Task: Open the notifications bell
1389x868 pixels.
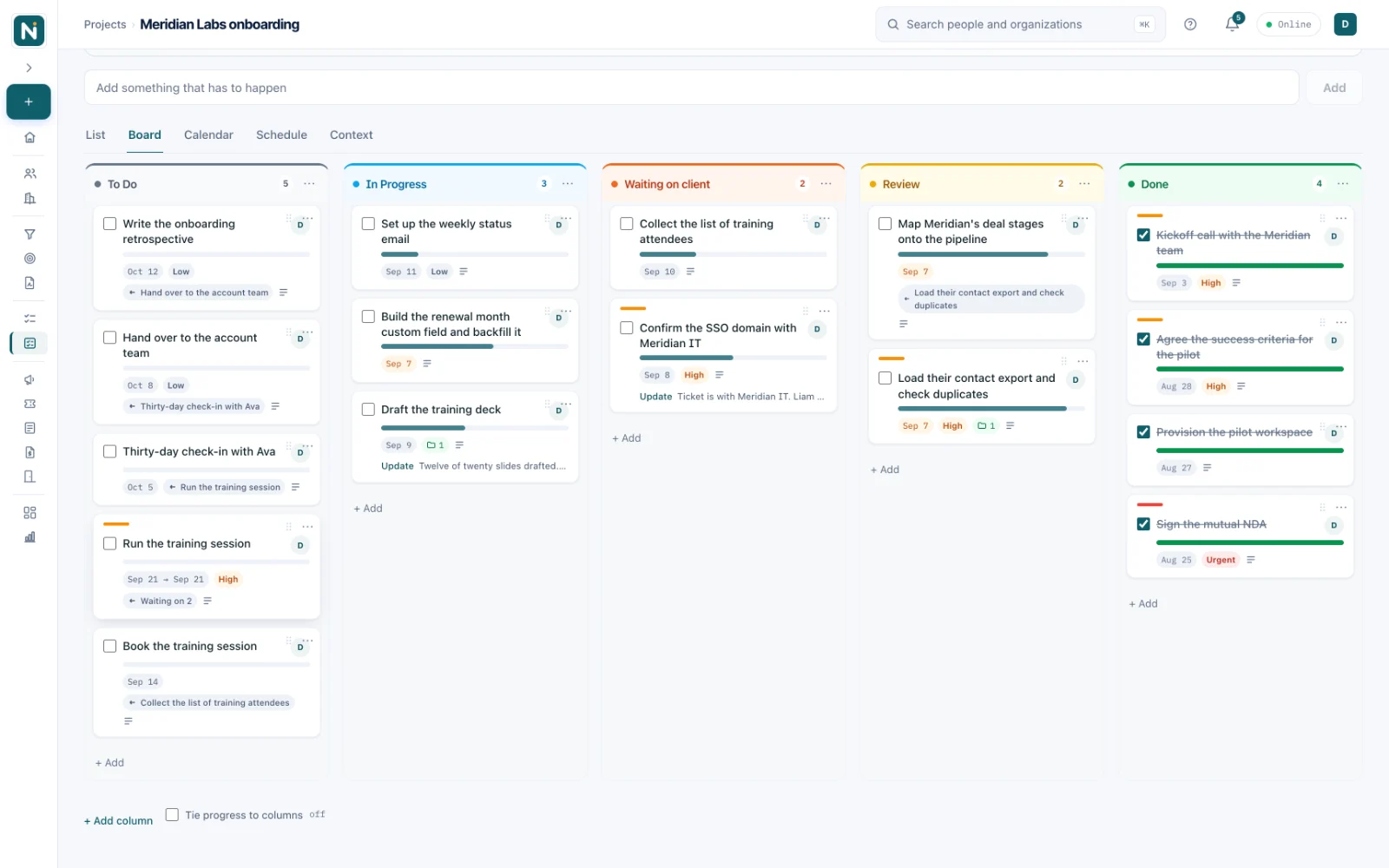Action: coord(1232,24)
